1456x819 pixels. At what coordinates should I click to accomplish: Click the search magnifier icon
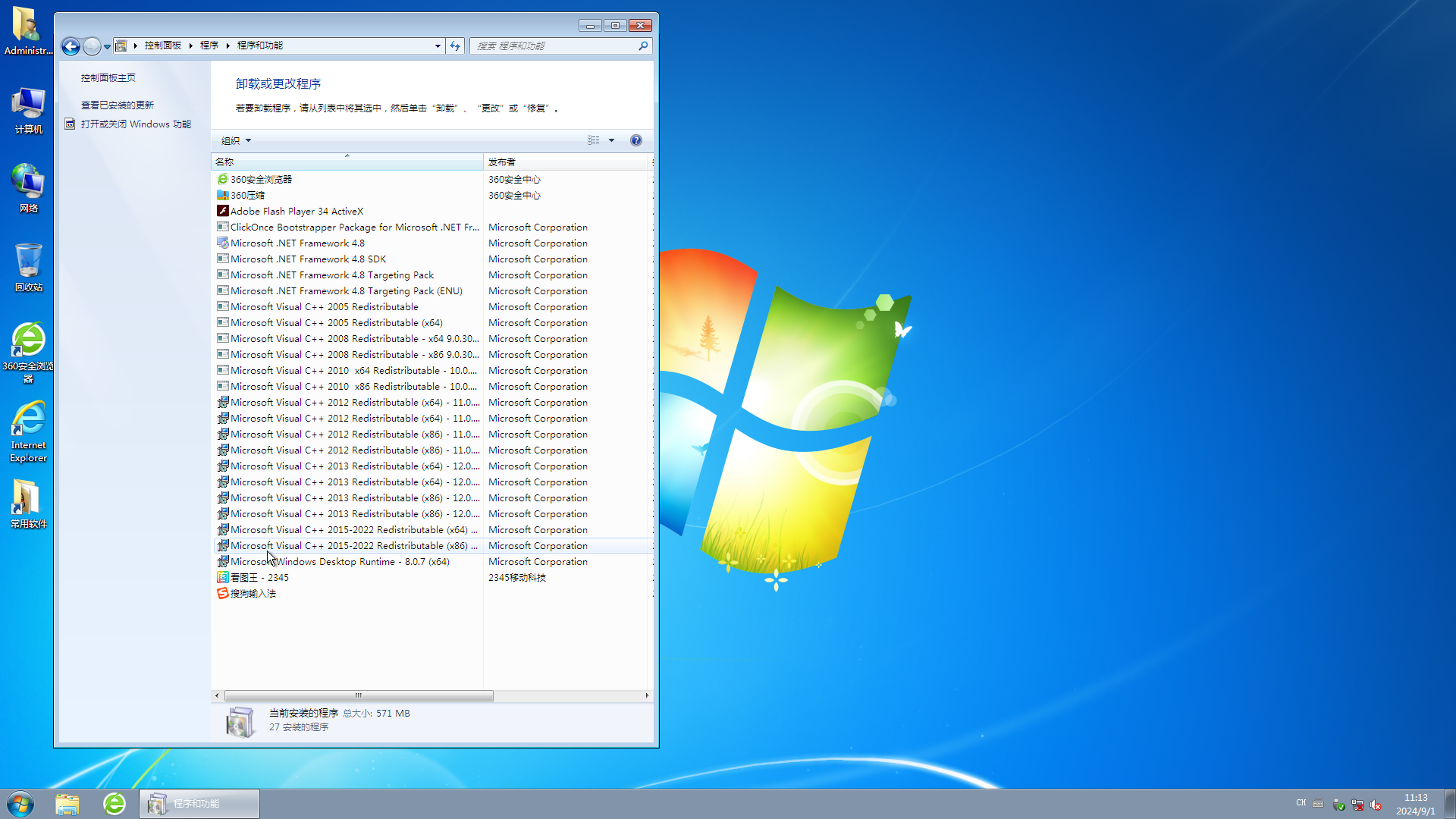(643, 46)
